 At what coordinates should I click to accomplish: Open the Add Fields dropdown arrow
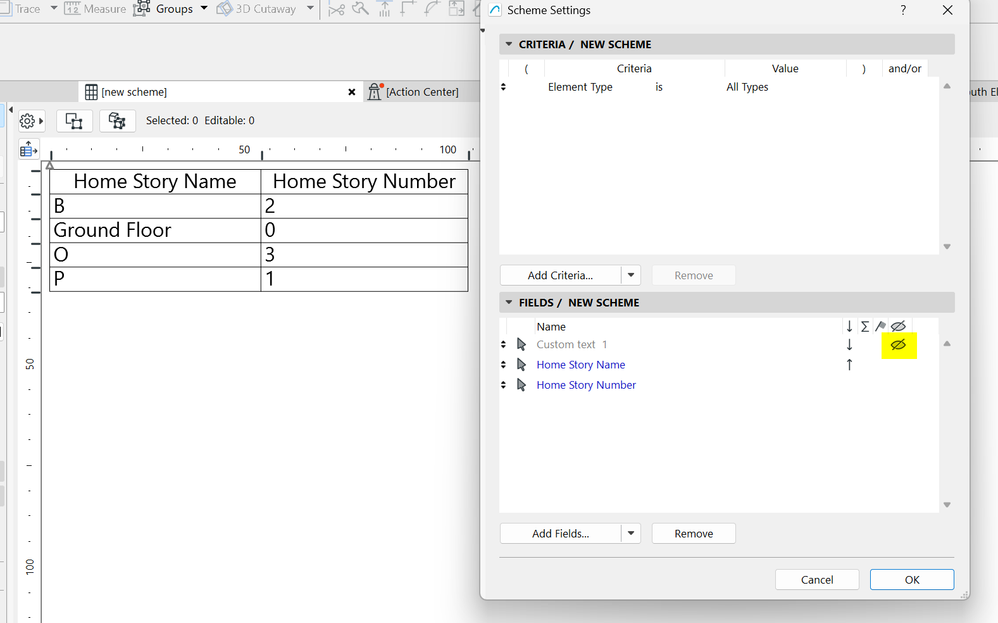[x=631, y=533]
